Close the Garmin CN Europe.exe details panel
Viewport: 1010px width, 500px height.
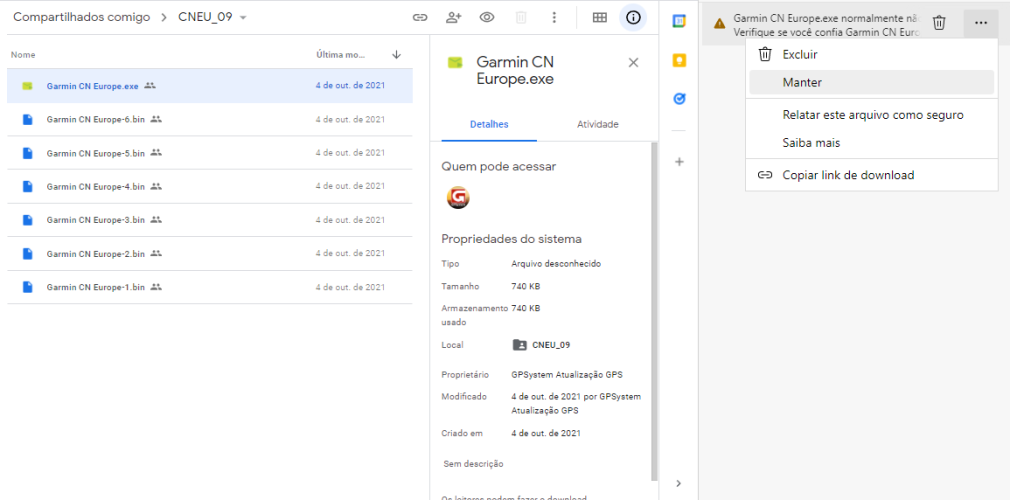tap(633, 62)
